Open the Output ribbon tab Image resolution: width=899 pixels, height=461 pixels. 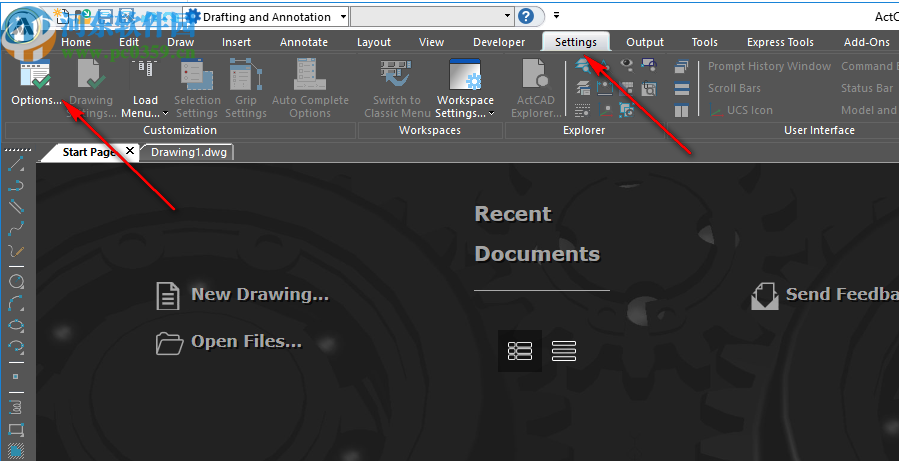[645, 42]
